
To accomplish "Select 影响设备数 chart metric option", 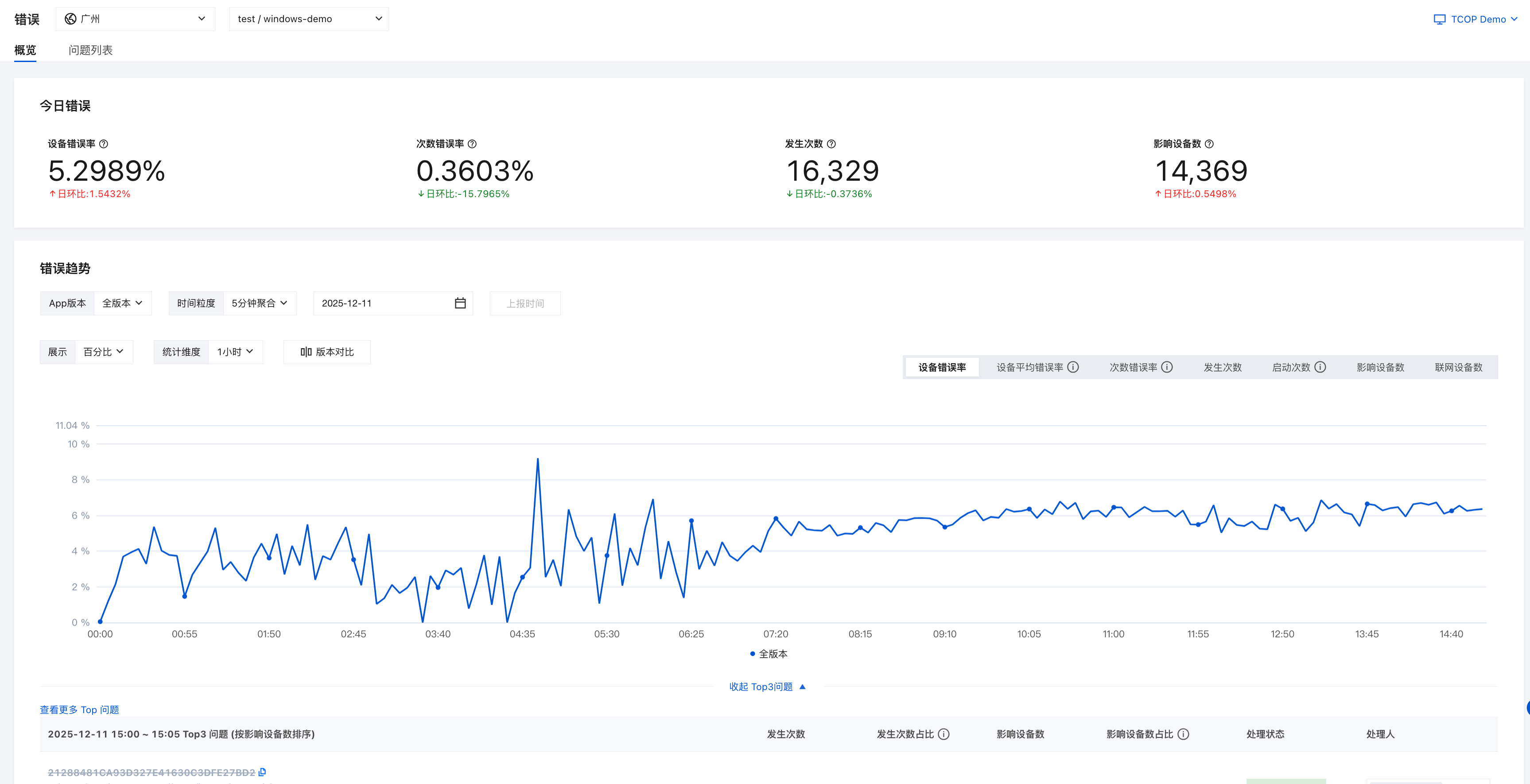I will click(x=1380, y=367).
